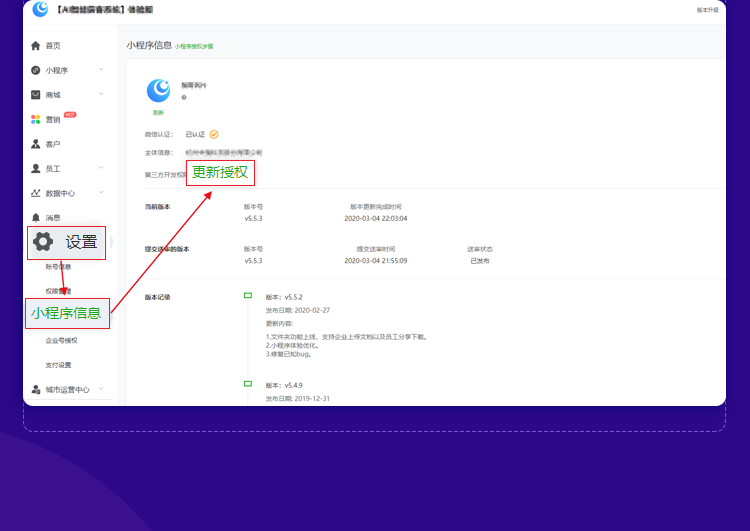The image size is (750, 531).
Task: Click the colorful 营销 marketing icon
Action: pos(36,120)
